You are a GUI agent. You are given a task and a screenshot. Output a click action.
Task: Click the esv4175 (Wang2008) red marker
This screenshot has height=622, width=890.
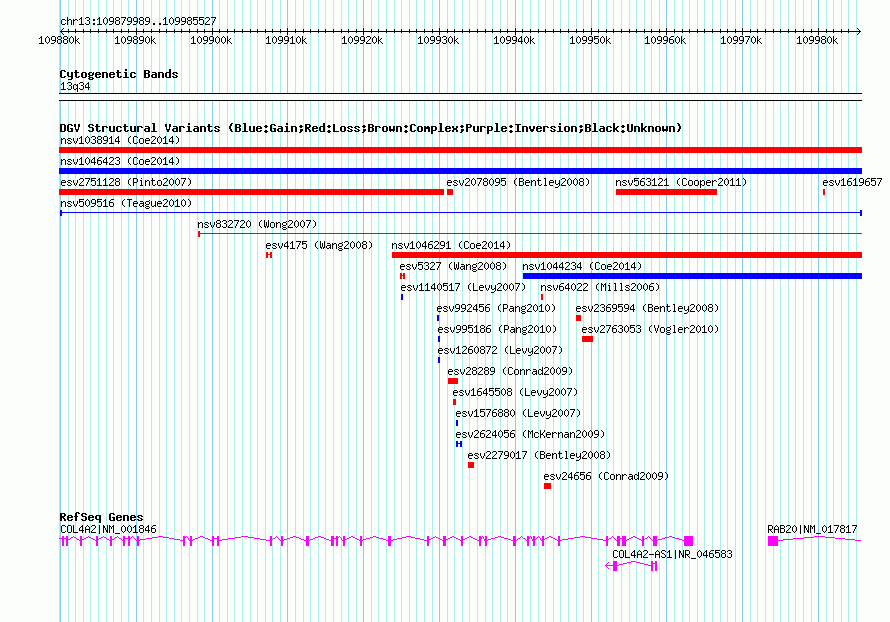tap(269, 255)
